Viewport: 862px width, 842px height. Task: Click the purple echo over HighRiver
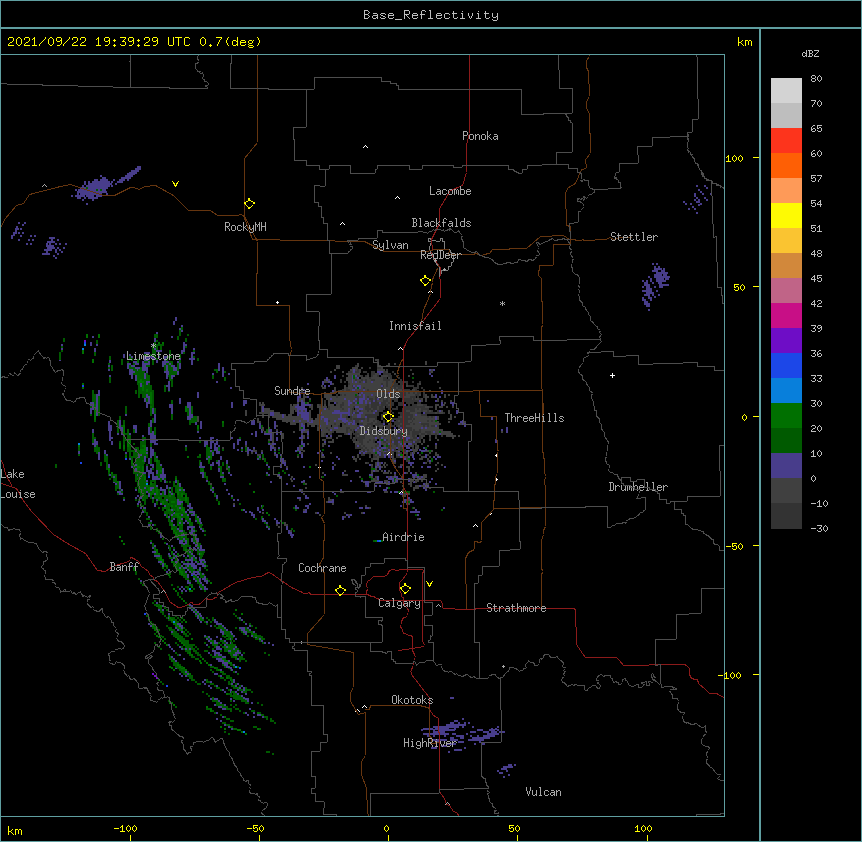point(461,733)
